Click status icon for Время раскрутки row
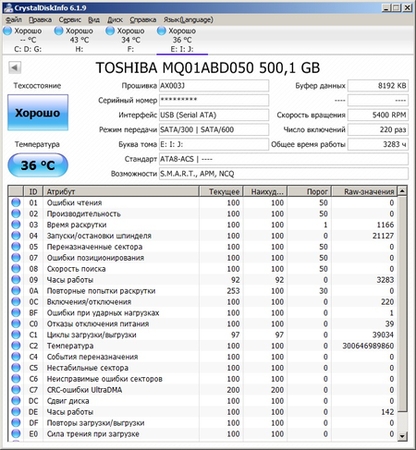416x450 pixels. click(x=16, y=225)
